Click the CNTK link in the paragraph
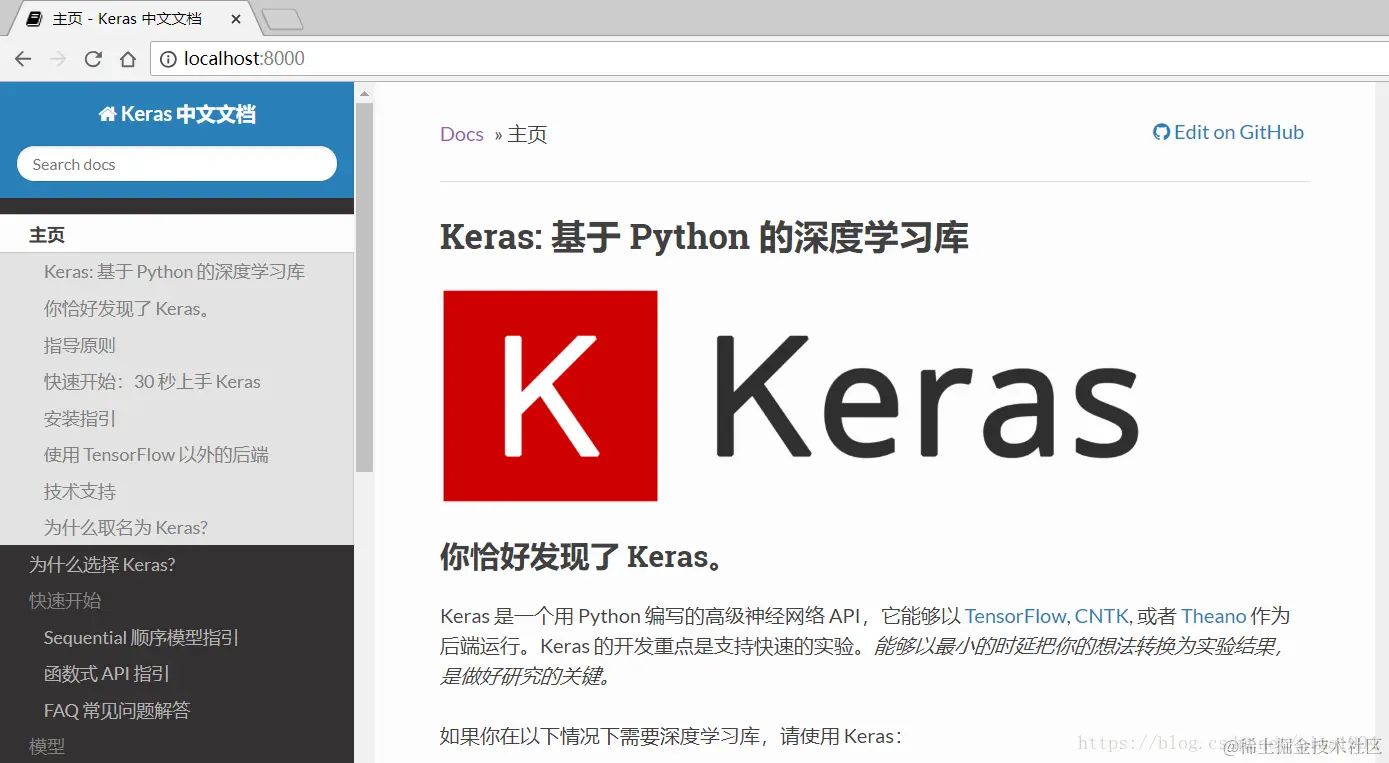The width and height of the screenshot is (1389, 763). (x=1101, y=616)
